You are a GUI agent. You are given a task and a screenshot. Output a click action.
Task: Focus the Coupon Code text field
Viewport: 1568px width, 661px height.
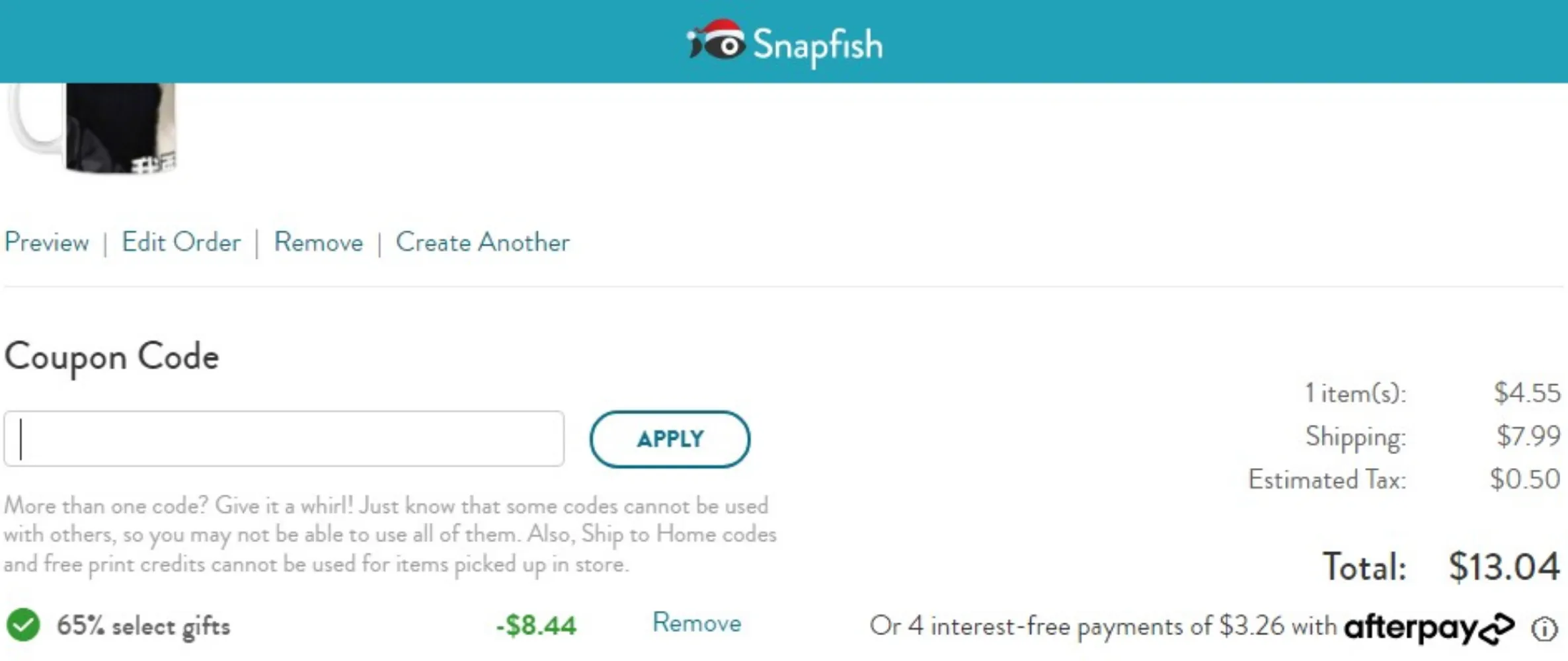(284, 439)
